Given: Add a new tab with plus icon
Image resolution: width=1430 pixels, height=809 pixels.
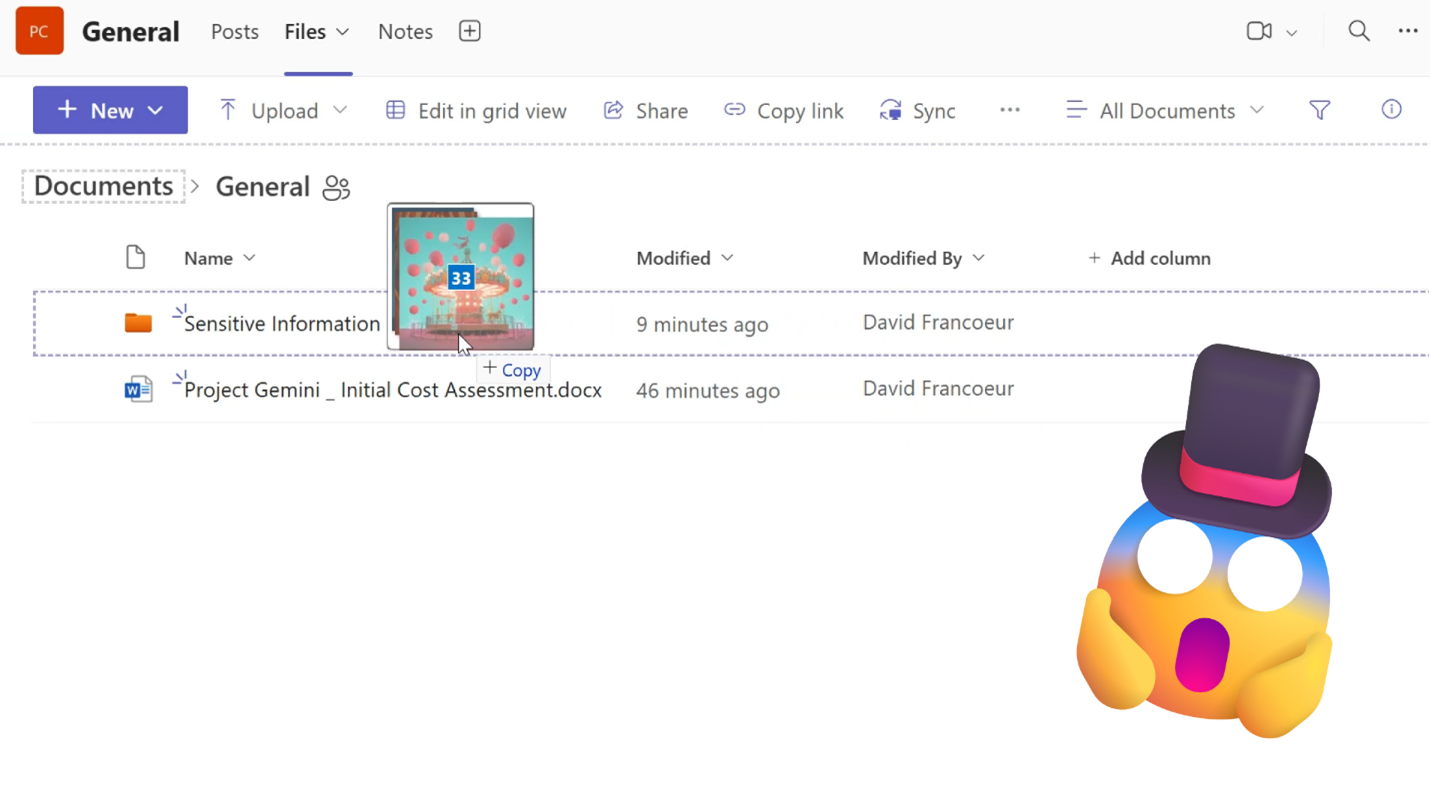Looking at the screenshot, I should click(x=469, y=31).
